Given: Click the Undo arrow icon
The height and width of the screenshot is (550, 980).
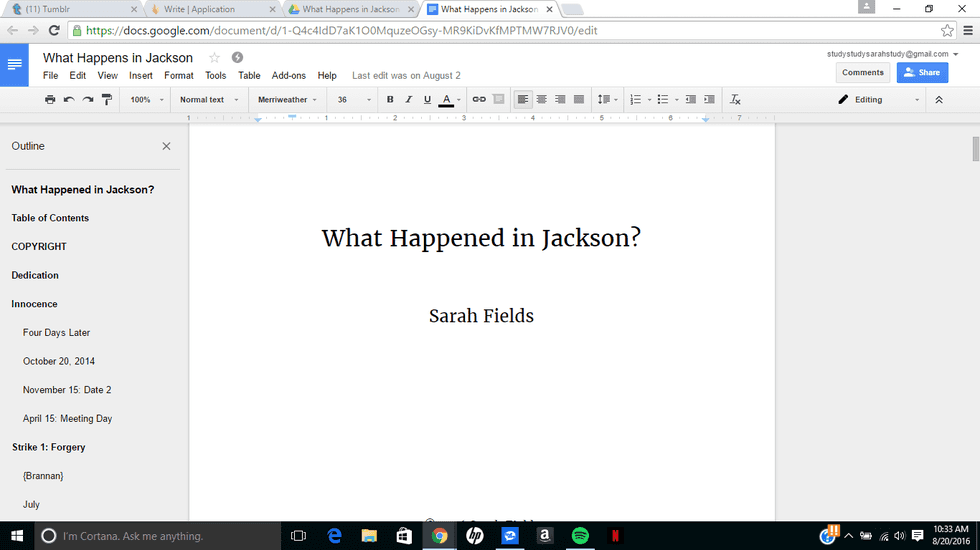Looking at the screenshot, I should pos(69,100).
